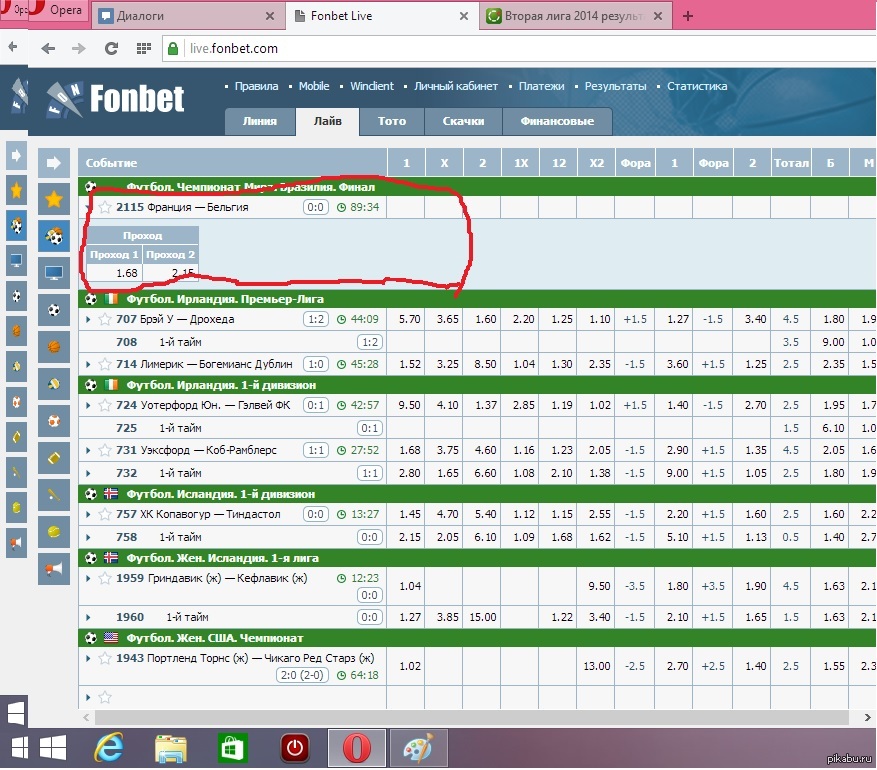Viewport: 877px width, 770px height.
Task: Click the Windows Start button
Action: coord(53,748)
